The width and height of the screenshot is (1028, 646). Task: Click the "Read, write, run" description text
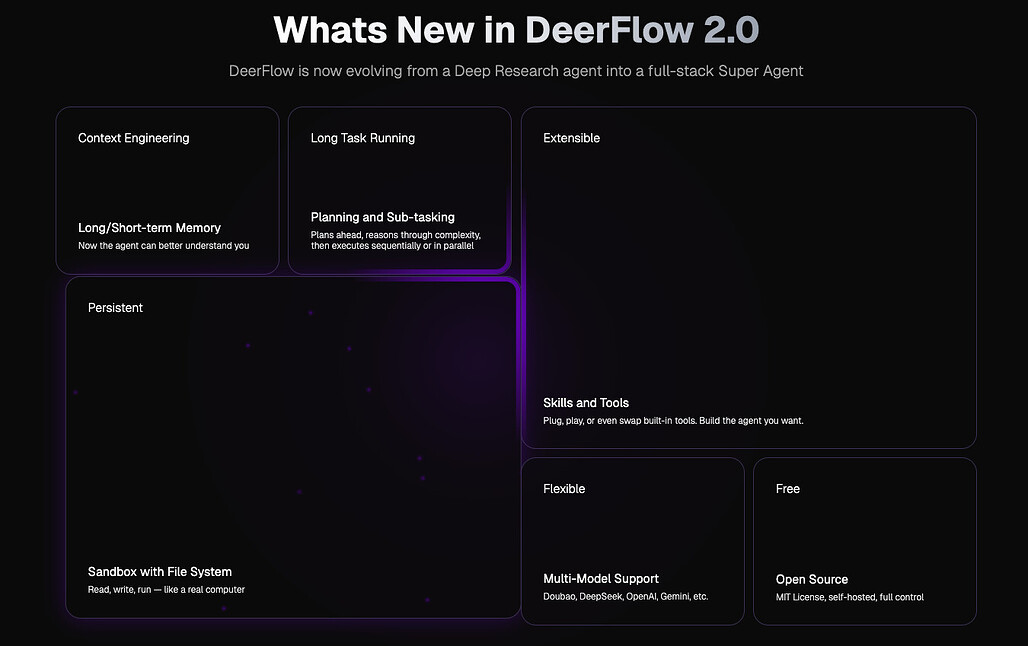(x=166, y=590)
